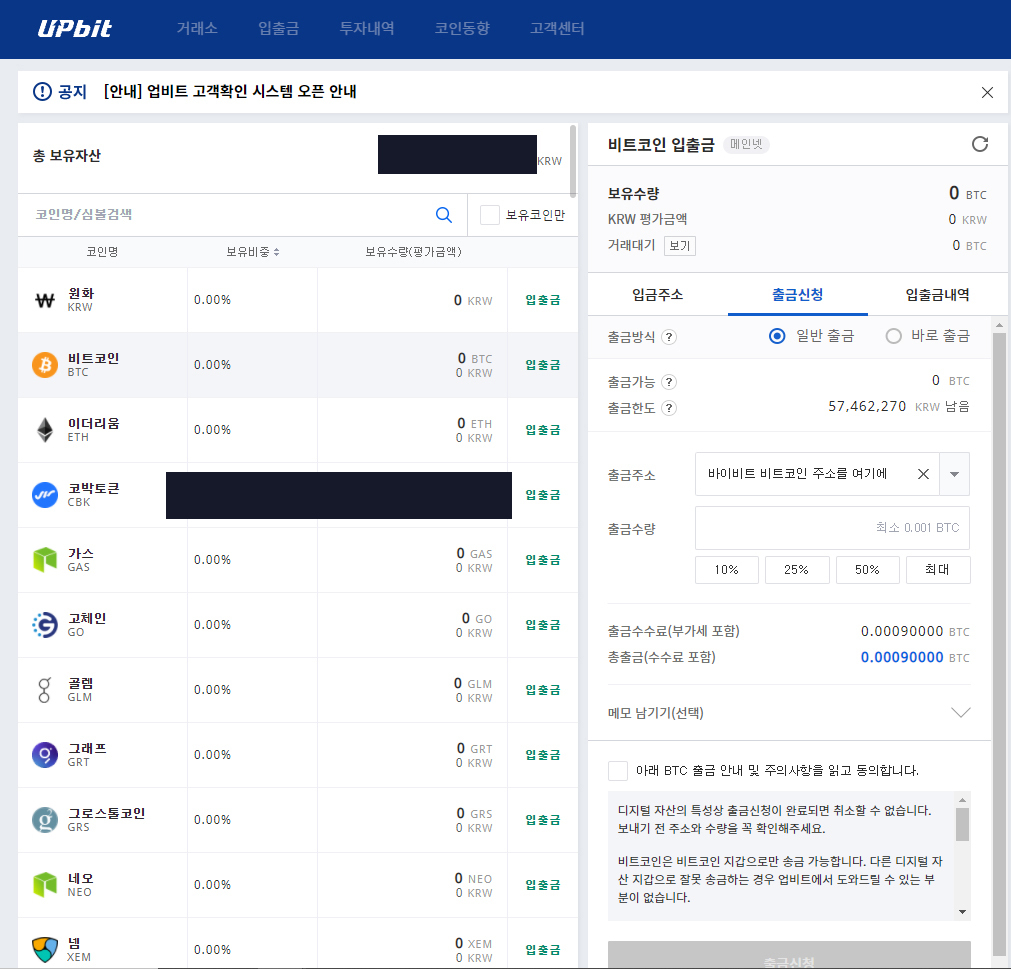Open the 코인동향 menu

[462, 28]
